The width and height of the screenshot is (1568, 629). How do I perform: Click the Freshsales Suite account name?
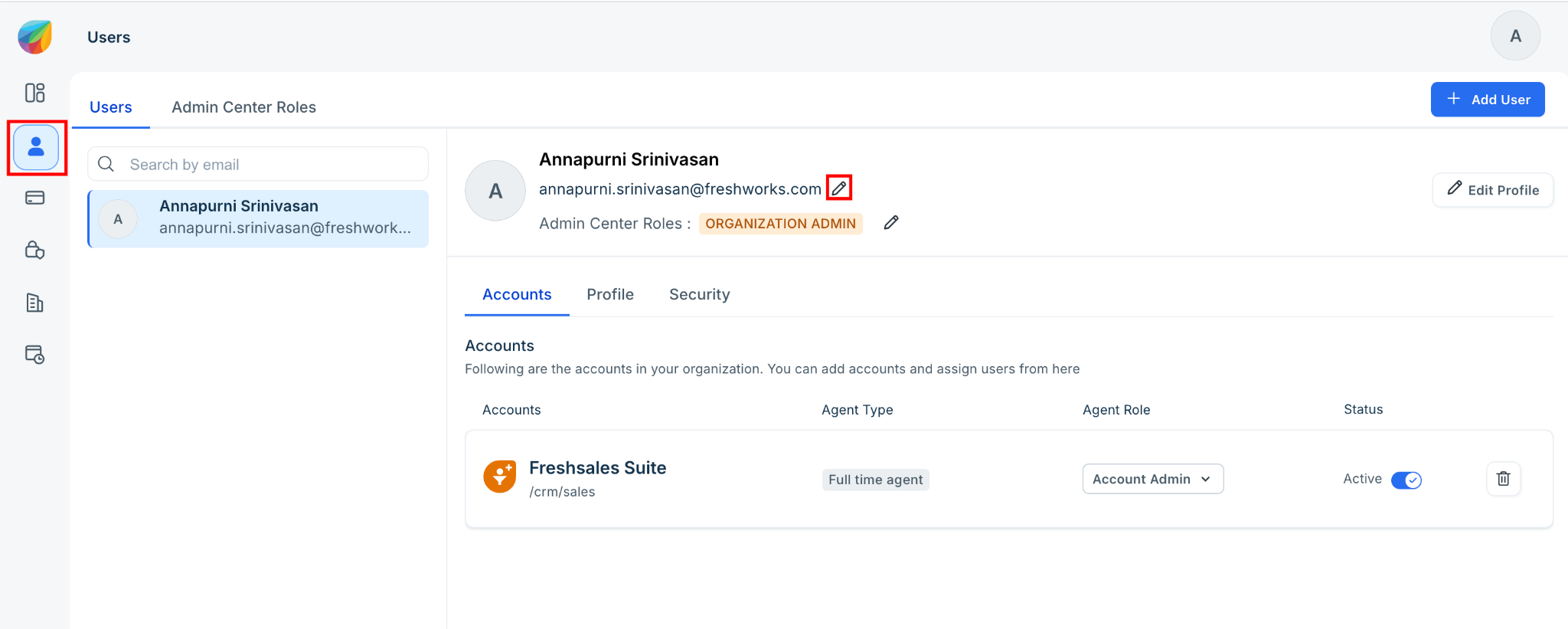coord(598,468)
